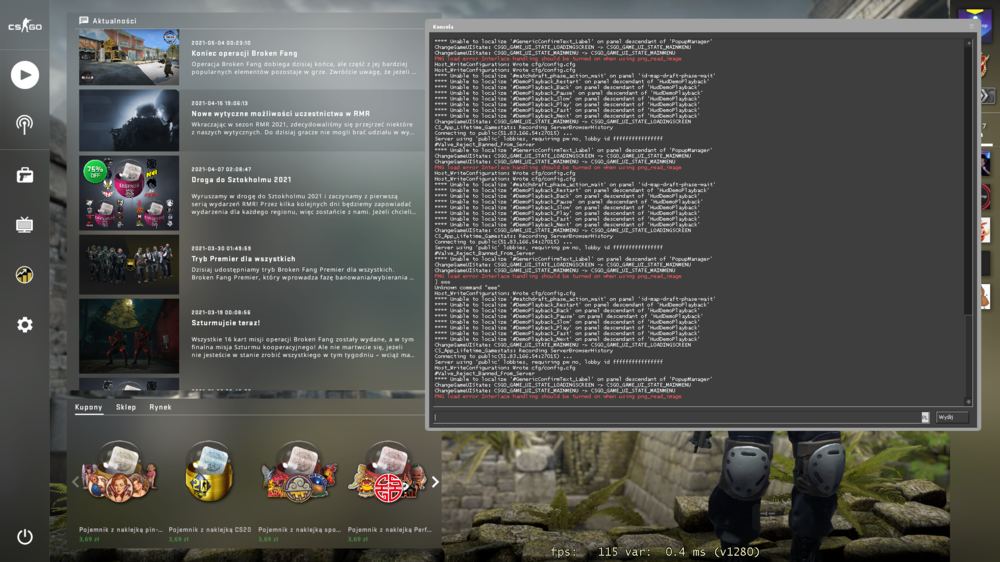This screenshot has height=562, width=1000.
Task: Show previous coupons with left arrow
Action: 75,482
